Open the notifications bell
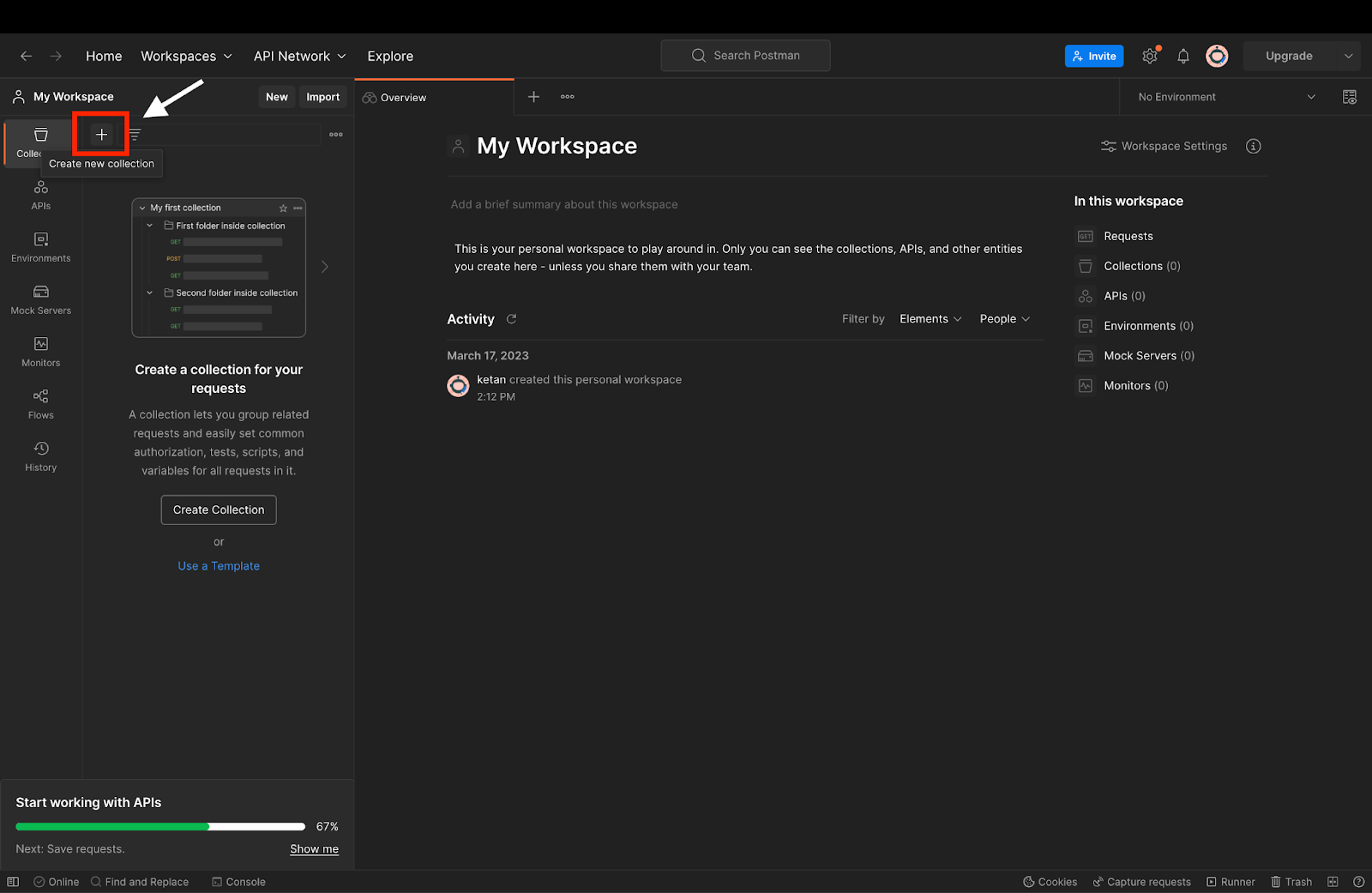Viewport: 1372px width, 893px height. click(x=1183, y=56)
